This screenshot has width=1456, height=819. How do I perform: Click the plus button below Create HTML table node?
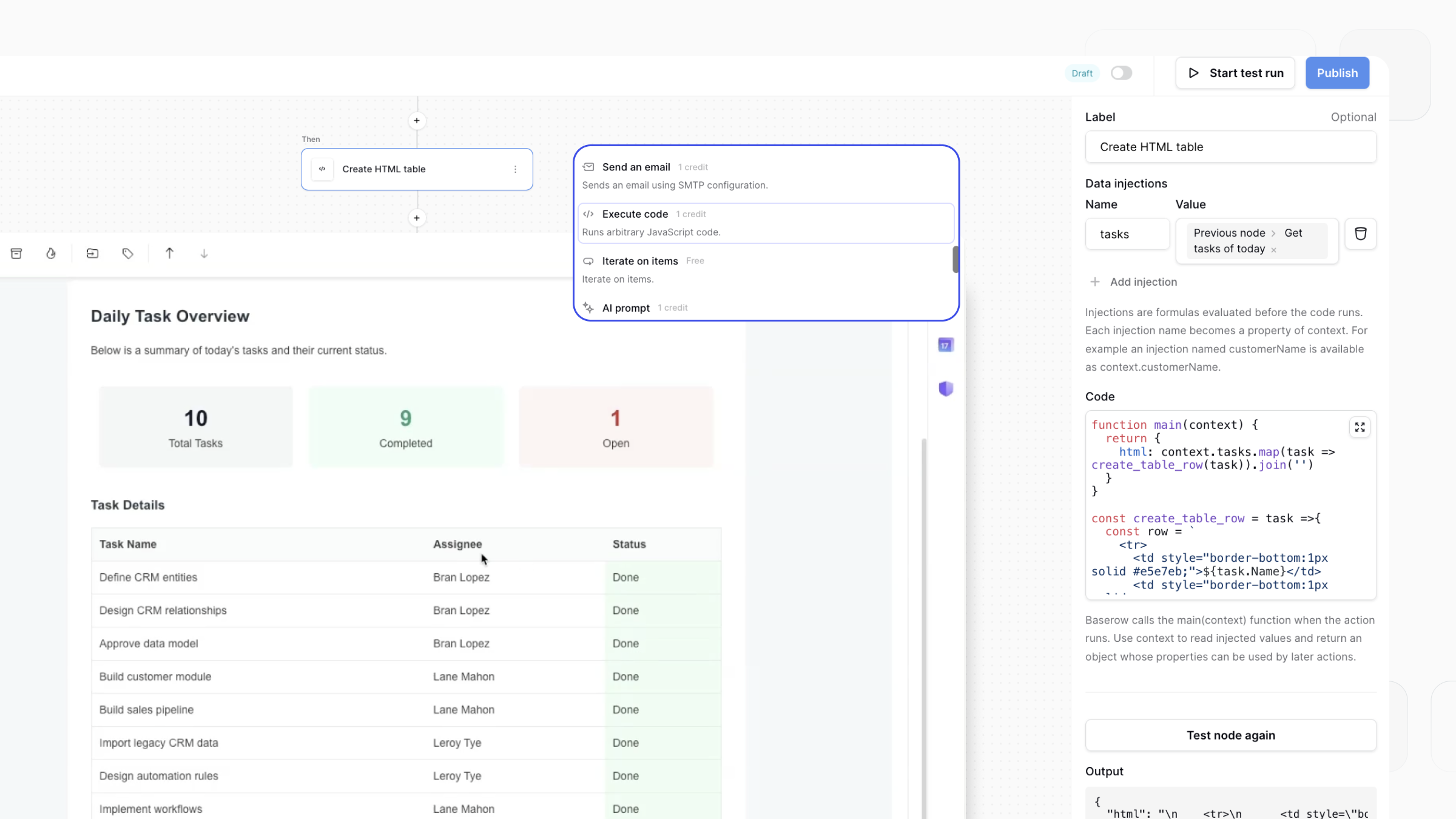click(417, 218)
